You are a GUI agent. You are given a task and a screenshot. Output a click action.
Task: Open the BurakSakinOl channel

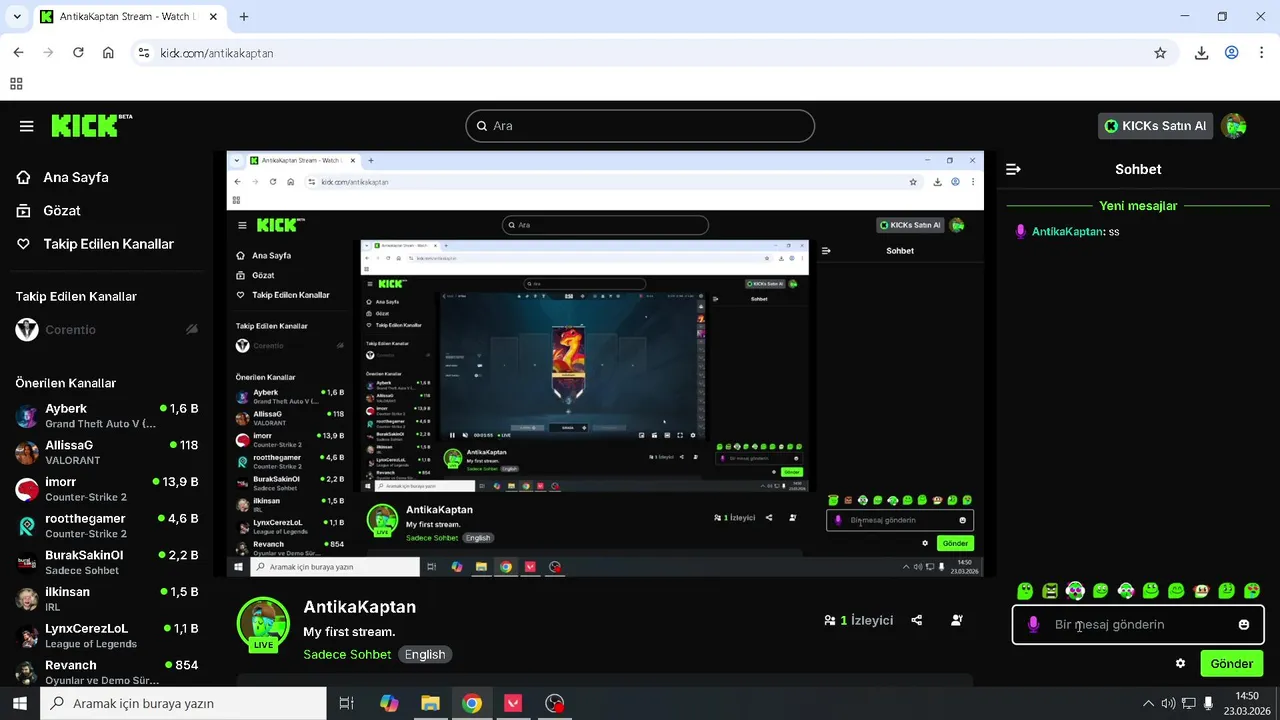pos(106,562)
